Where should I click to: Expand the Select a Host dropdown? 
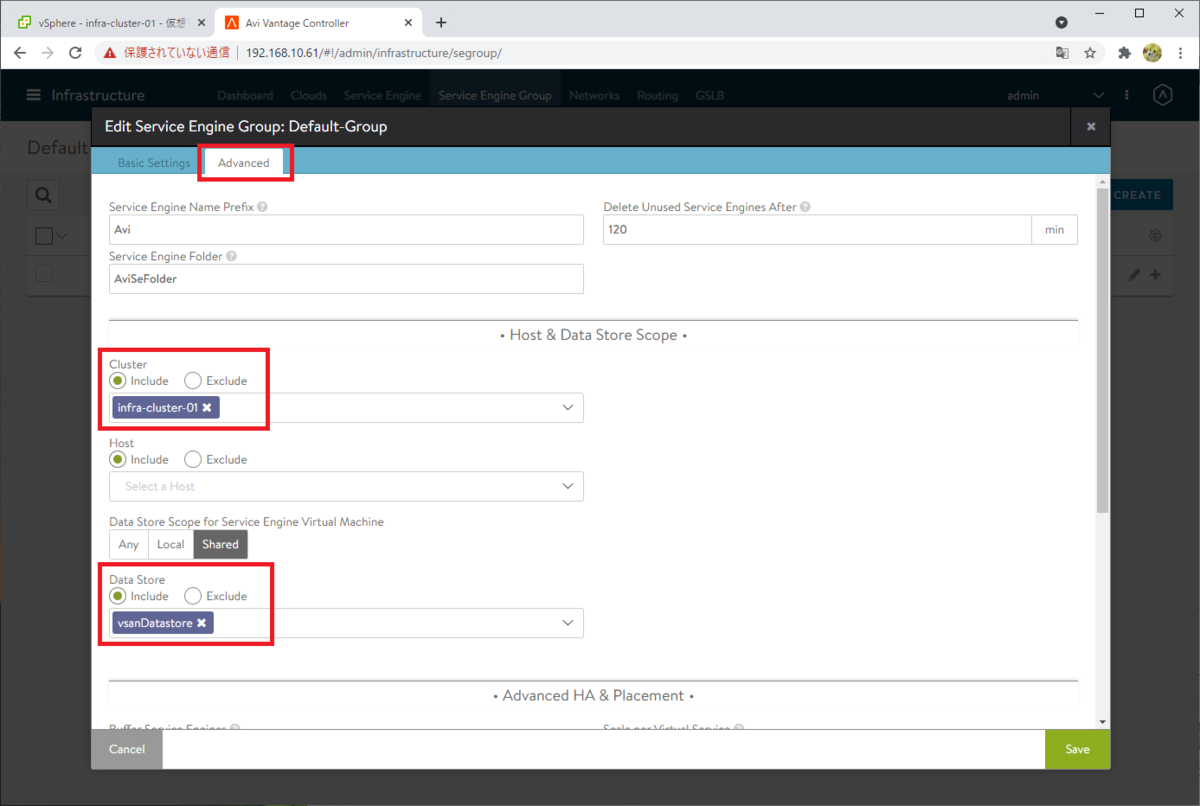pos(568,486)
